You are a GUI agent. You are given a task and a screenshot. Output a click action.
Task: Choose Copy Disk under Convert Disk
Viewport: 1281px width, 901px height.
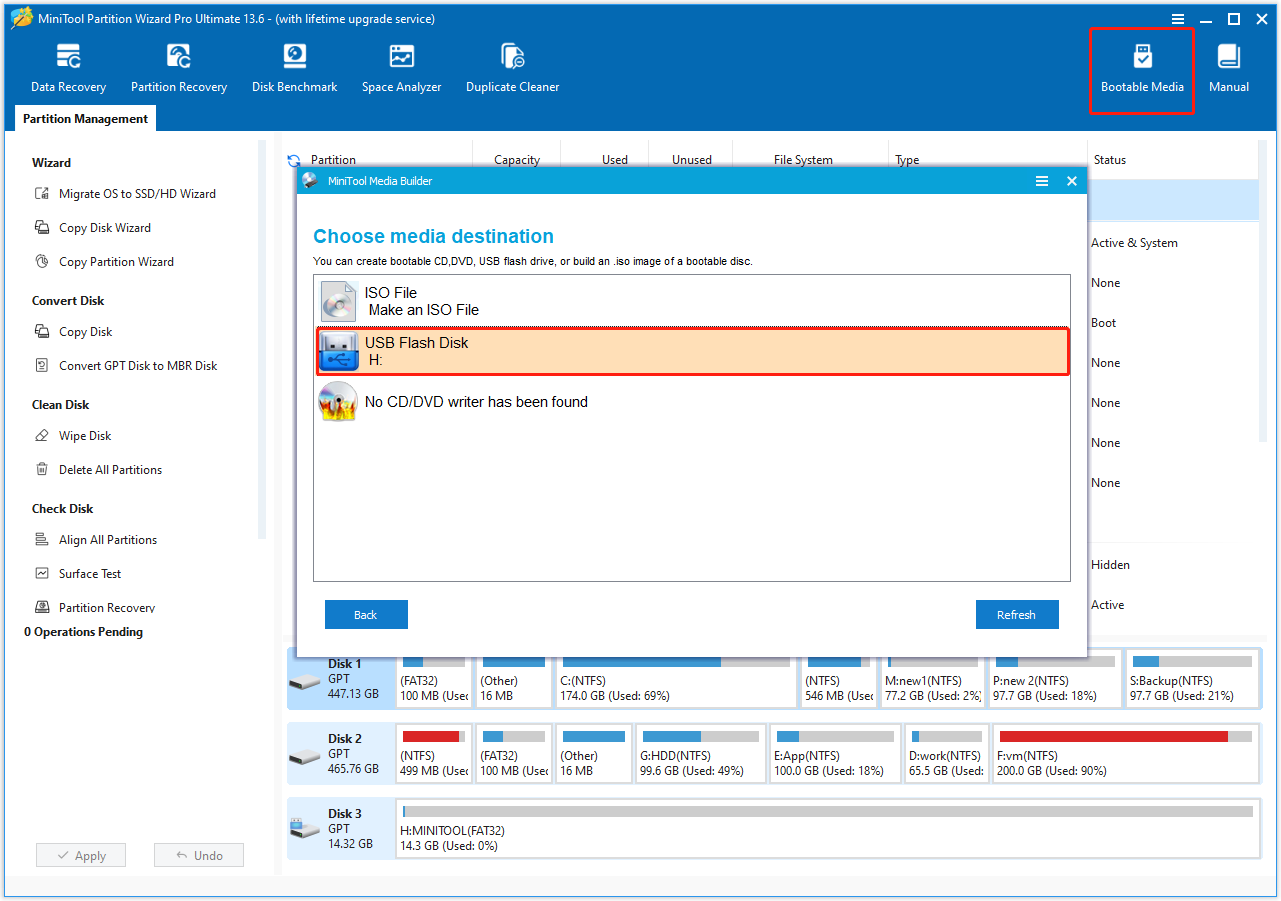73,332
